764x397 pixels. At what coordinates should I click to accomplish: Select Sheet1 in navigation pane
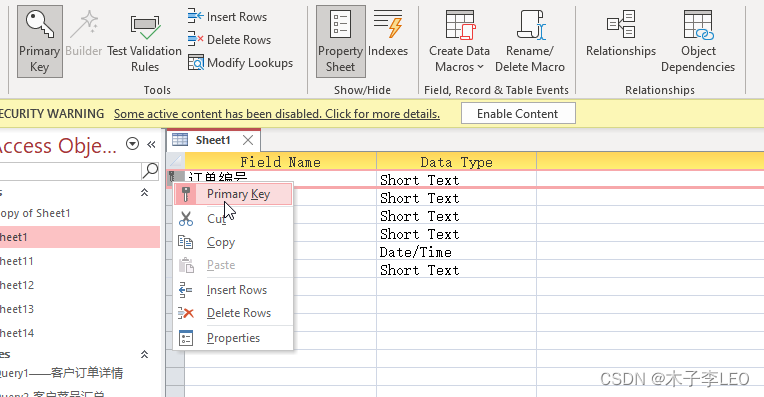click(80, 237)
